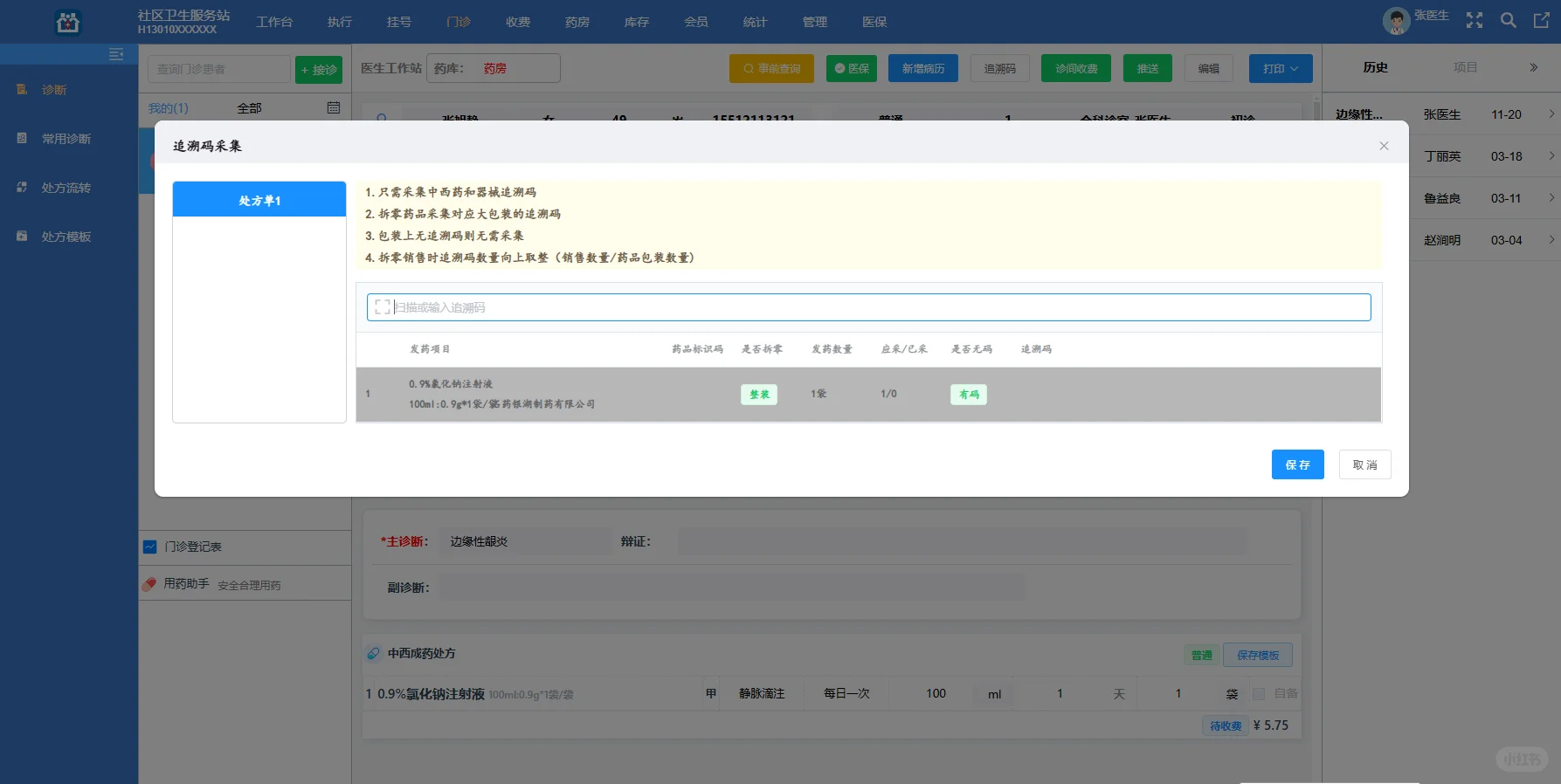Viewport: 1561px width, 784px height.
Task: Open the 打印 dropdown button
Action: click(x=1281, y=68)
